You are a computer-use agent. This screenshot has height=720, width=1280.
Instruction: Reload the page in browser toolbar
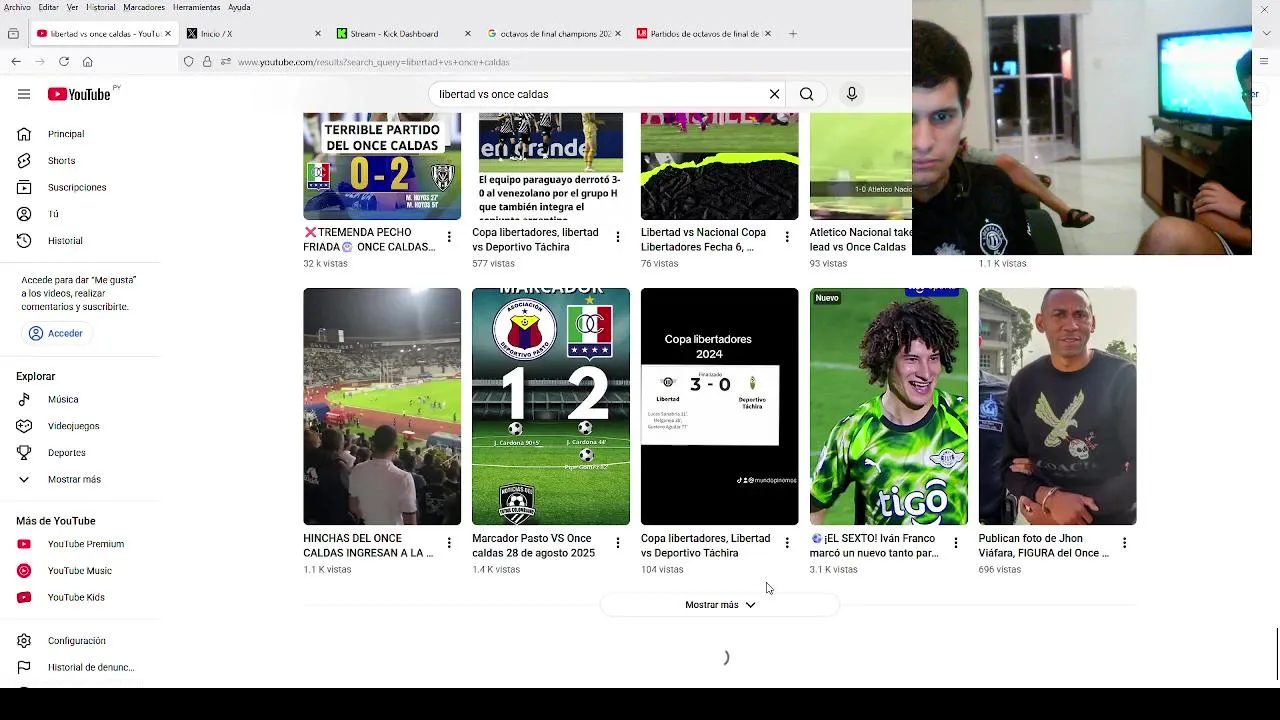pos(64,62)
